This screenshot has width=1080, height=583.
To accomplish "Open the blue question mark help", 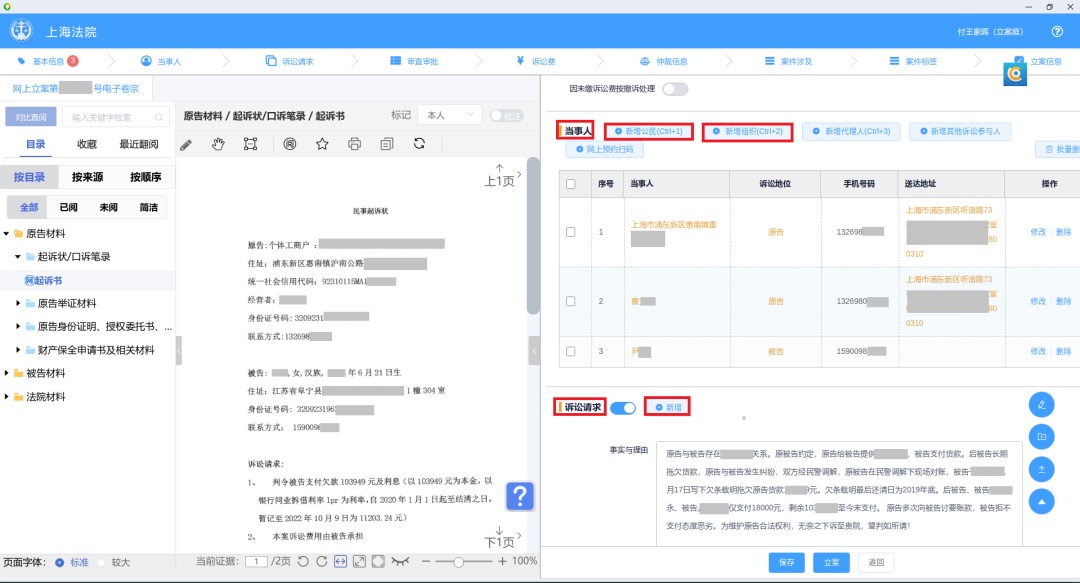I will pyautogui.click(x=520, y=496).
